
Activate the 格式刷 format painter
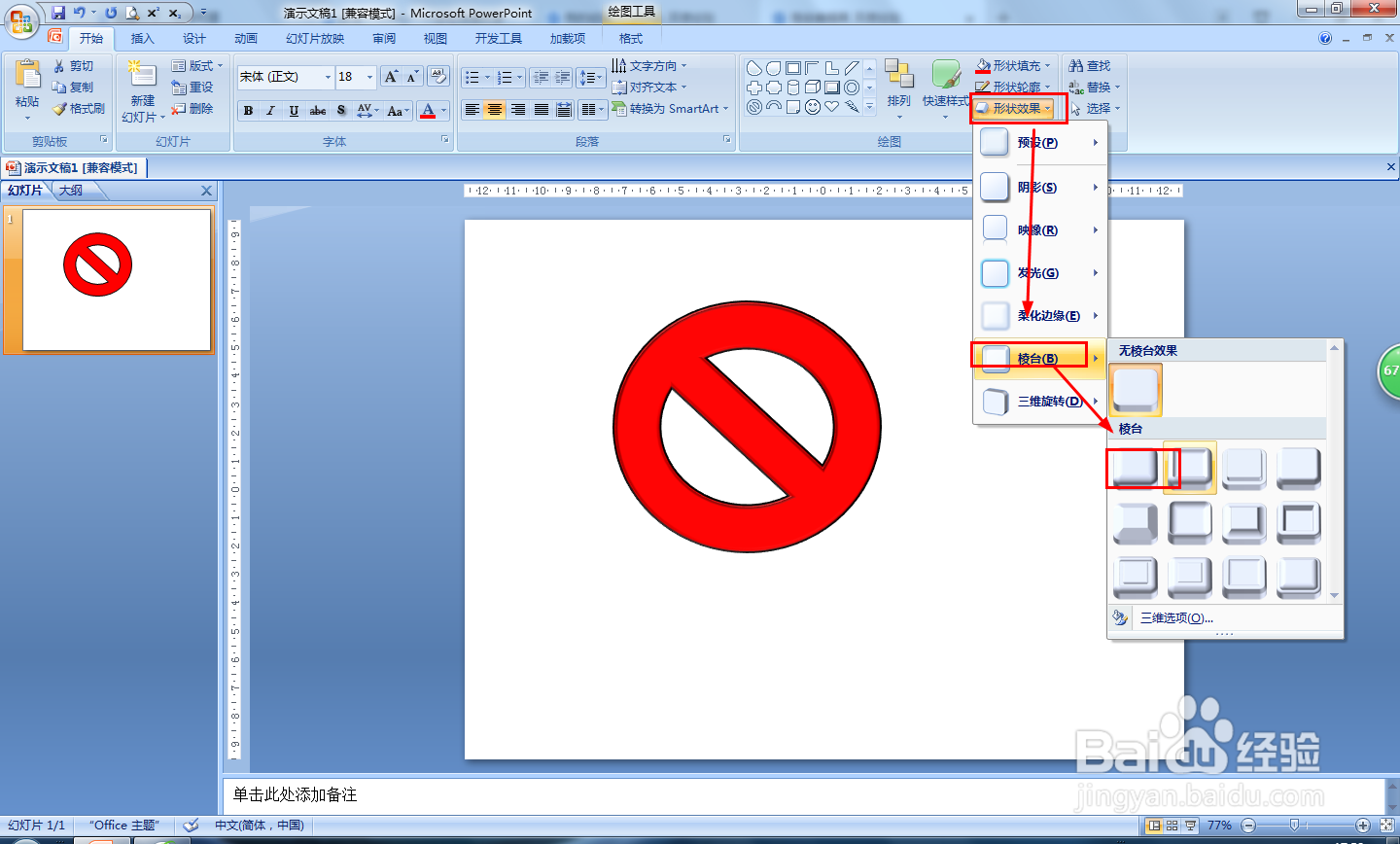pos(79,109)
